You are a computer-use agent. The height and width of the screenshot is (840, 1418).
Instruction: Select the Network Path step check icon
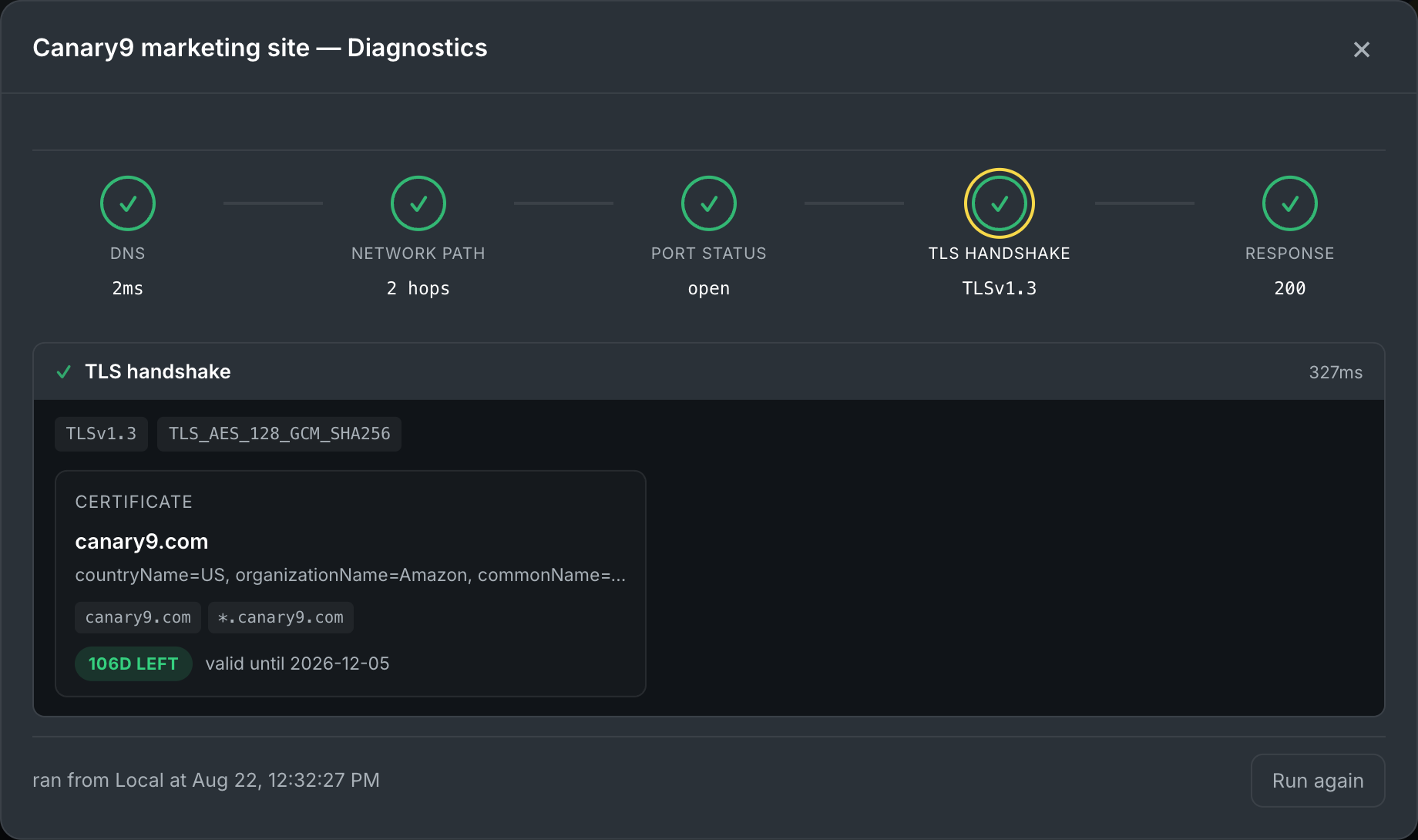click(x=418, y=203)
